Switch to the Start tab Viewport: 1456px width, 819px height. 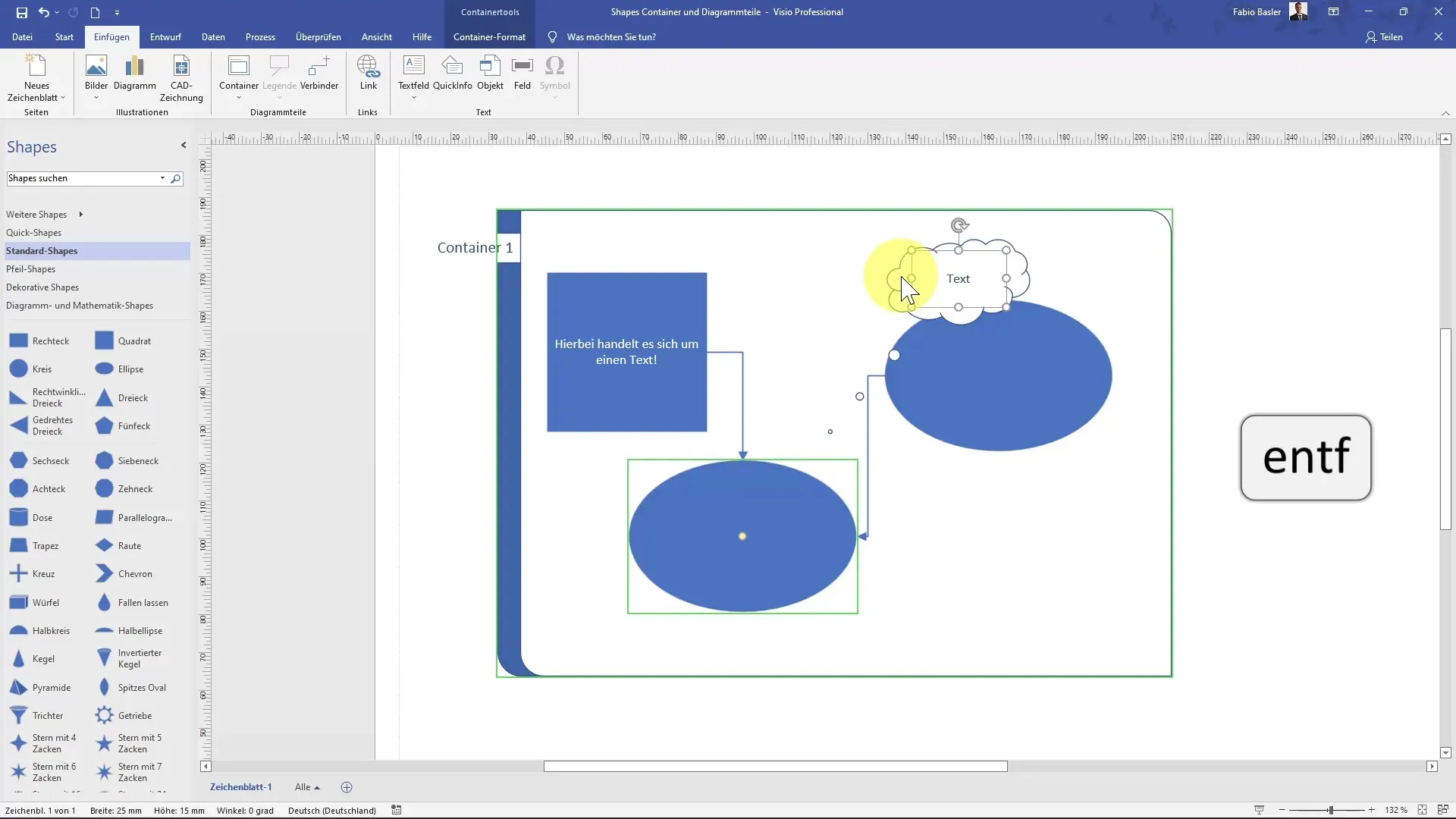(x=64, y=36)
